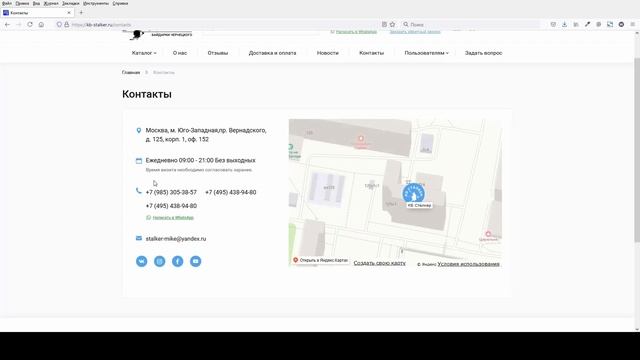Open the browser hamburger menu

tap(633, 24)
